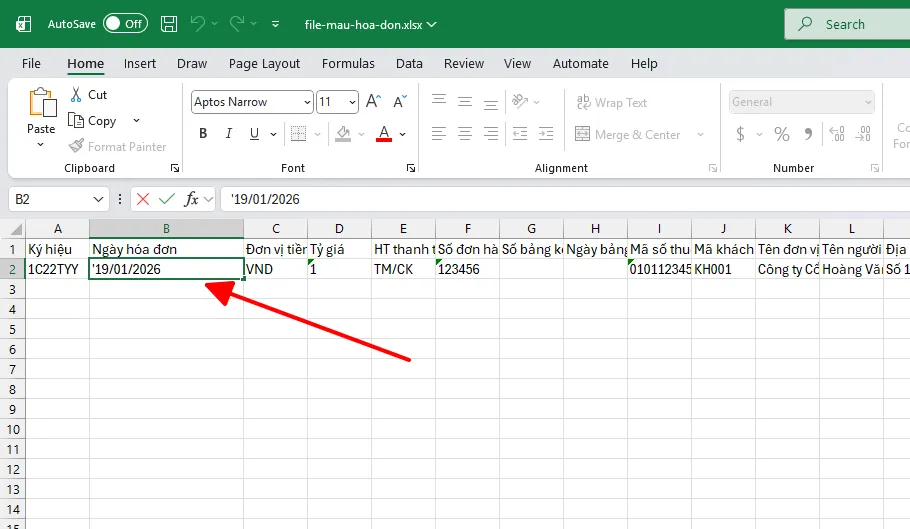Image resolution: width=910 pixels, height=529 pixels.
Task: Click the Bottom Align icon
Action: click(491, 104)
